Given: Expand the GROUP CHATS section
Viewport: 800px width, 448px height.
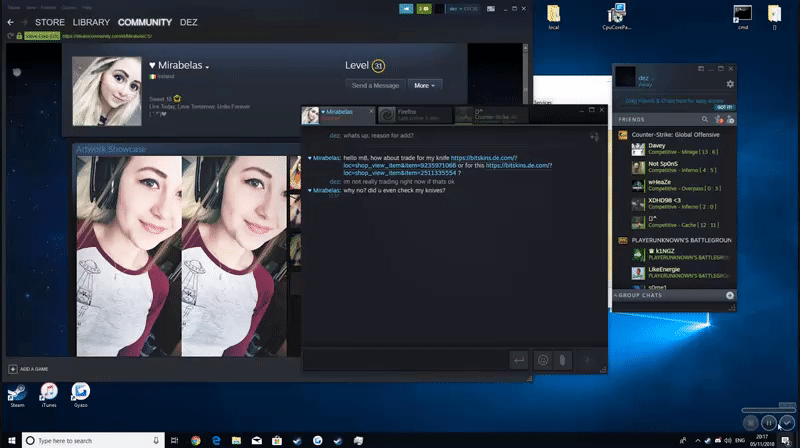Looking at the screenshot, I should pyautogui.click(x=640, y=295).
